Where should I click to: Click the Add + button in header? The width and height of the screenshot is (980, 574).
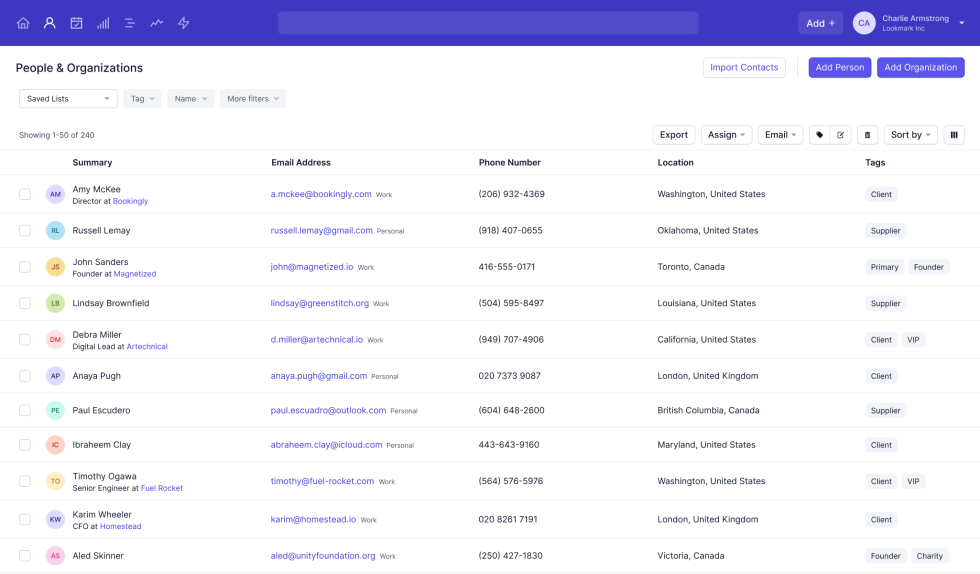820,23
